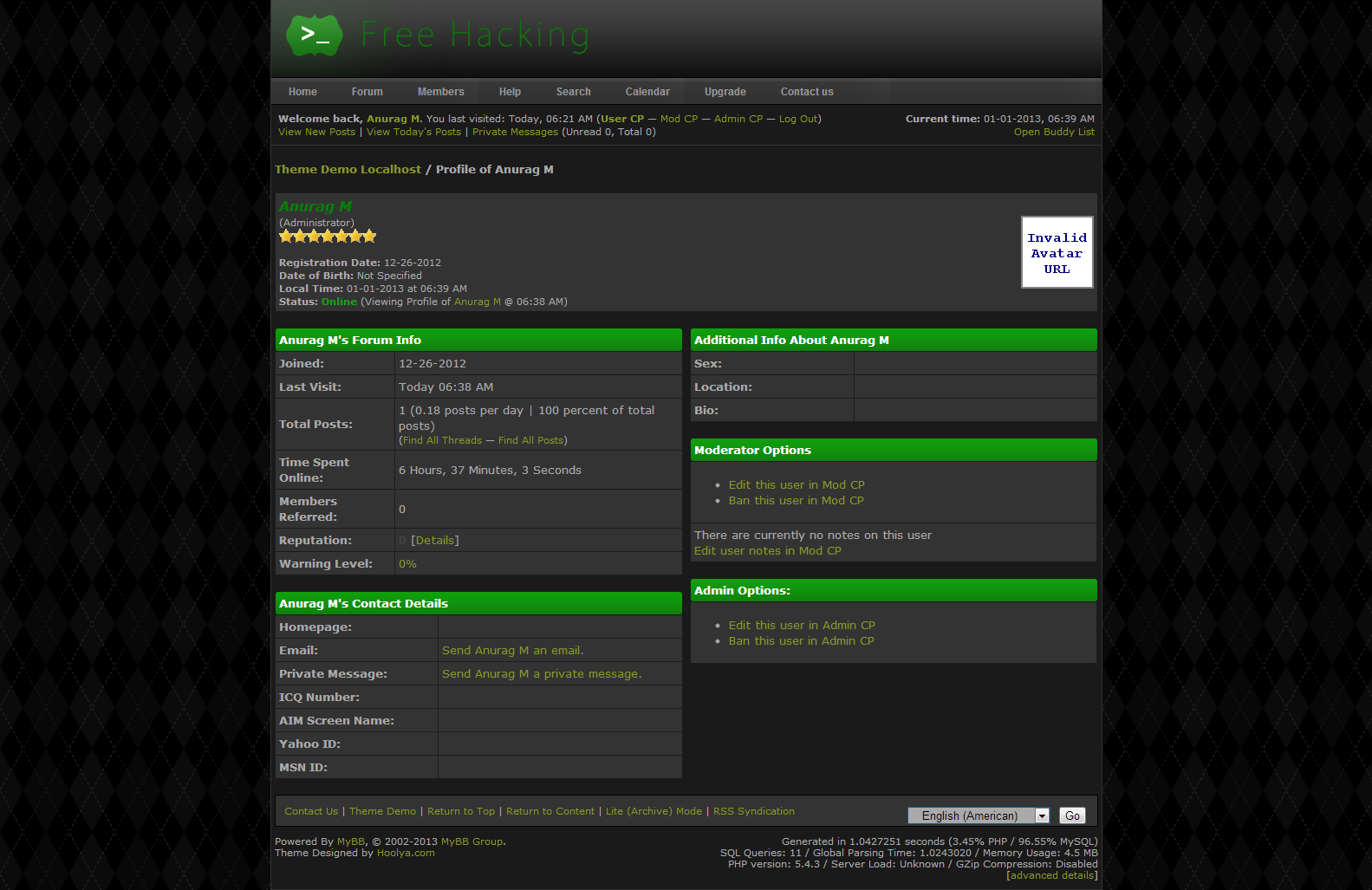The height and width of the screenshot is (890, 1372).
Task: Click Find All Threads link
Action: (442, 440)
